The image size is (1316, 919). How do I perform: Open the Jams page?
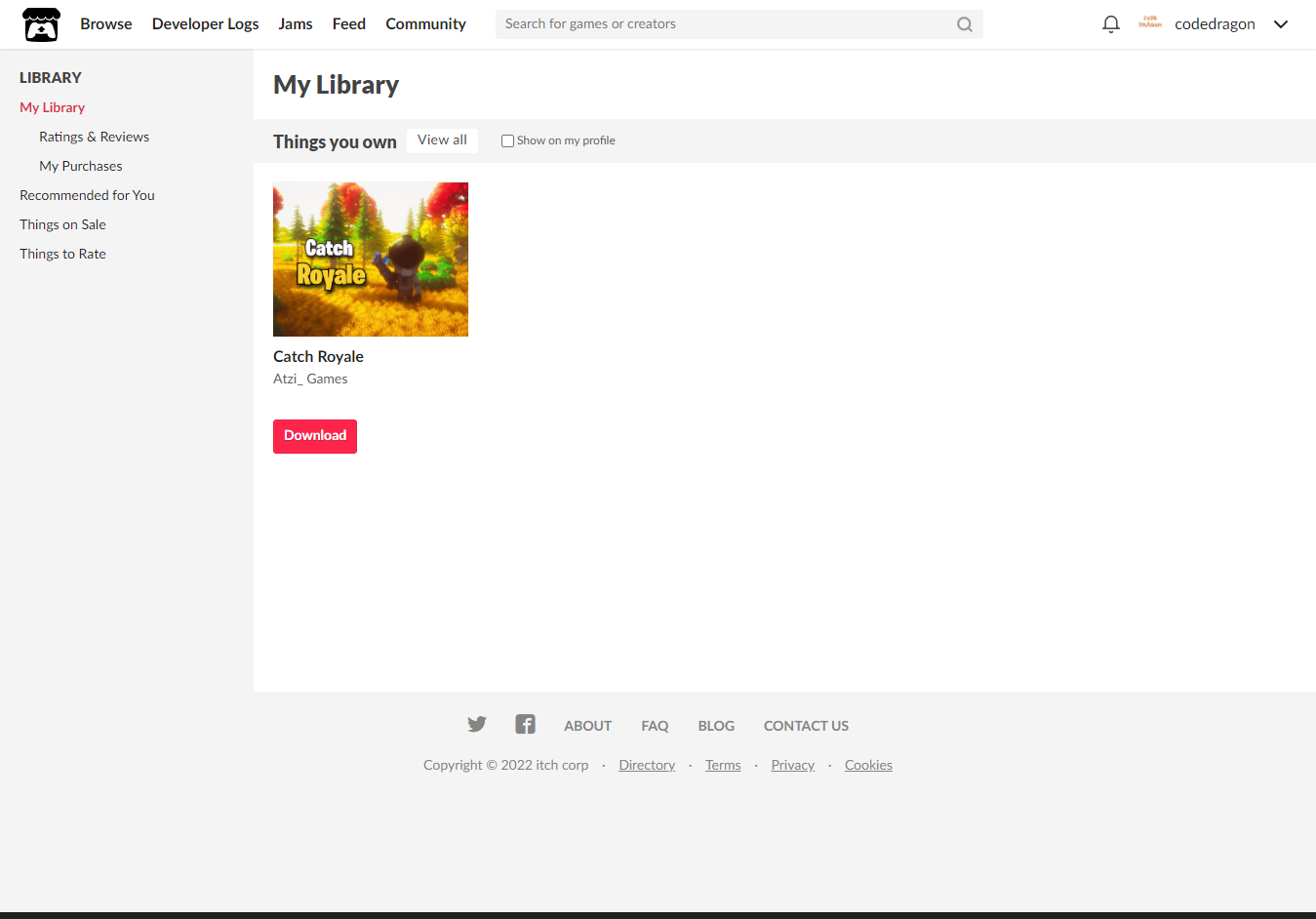[x=296, y=23]
